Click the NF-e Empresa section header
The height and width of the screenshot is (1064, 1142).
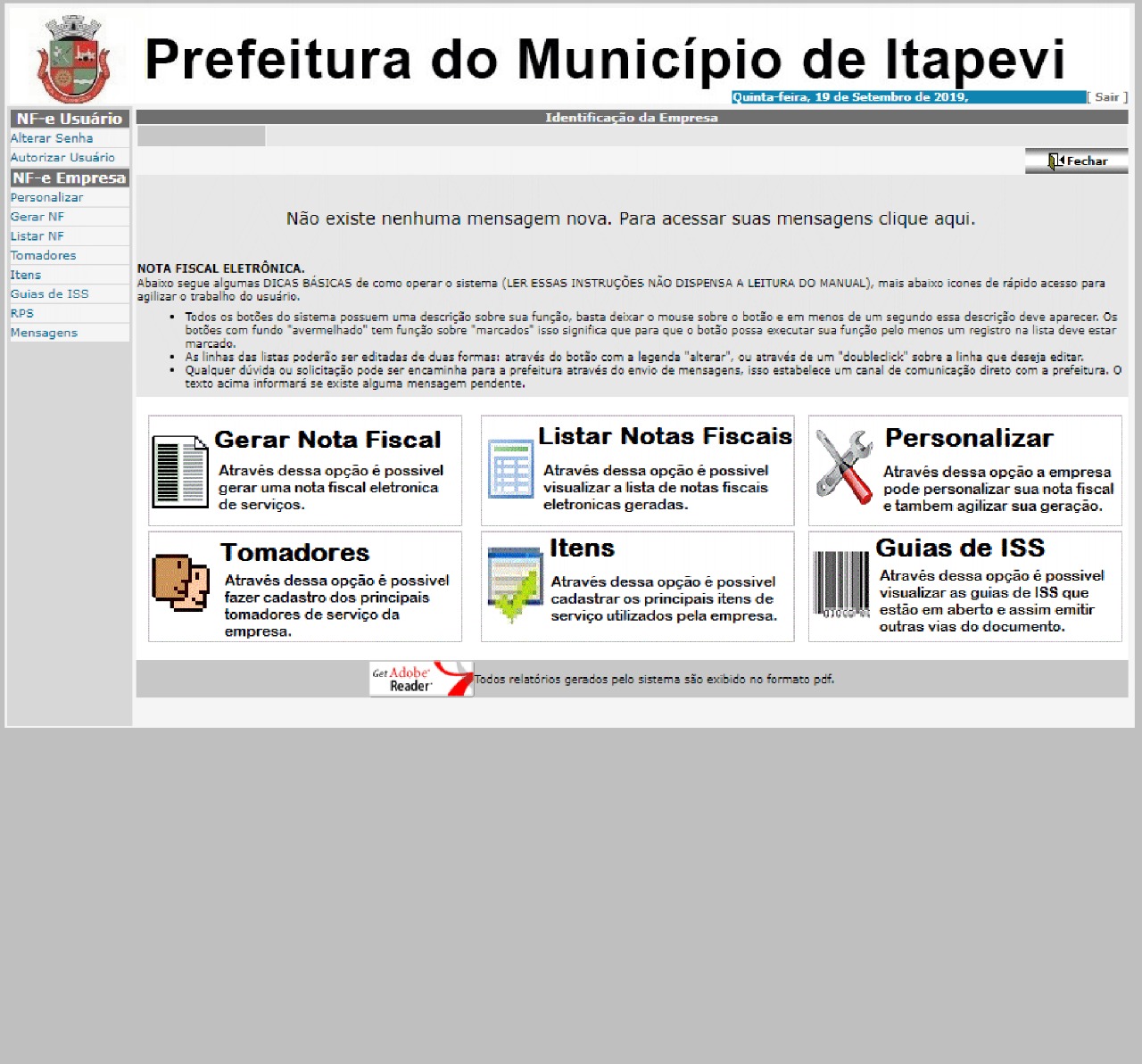[x=70, y=177]
